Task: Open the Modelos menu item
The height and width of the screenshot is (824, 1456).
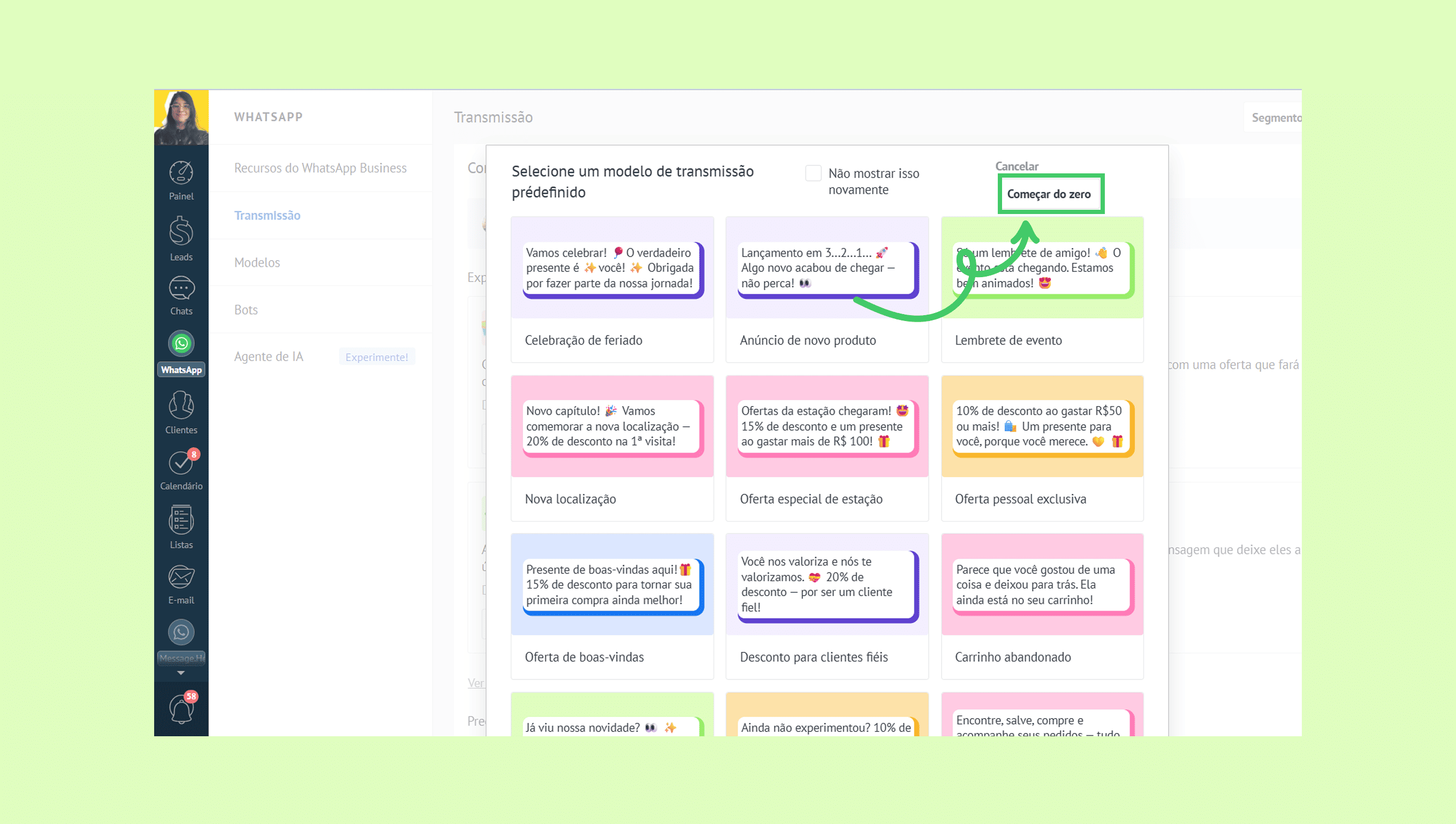Action: click(257, 263)
